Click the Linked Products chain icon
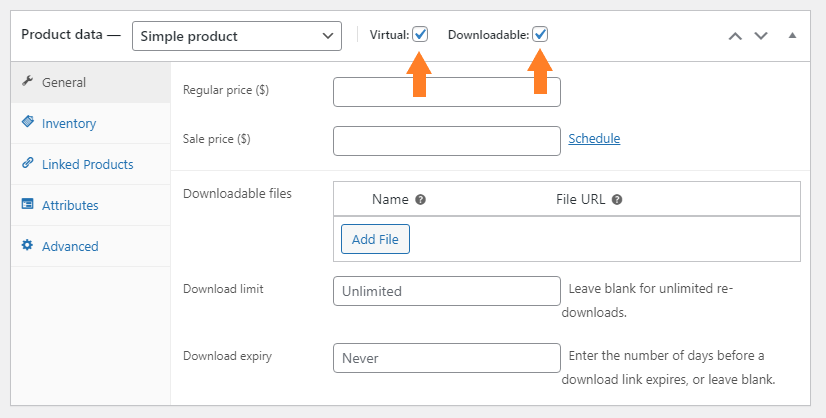Screen dimensions: 826x418 pyautogui.click(x=27, y=163)
